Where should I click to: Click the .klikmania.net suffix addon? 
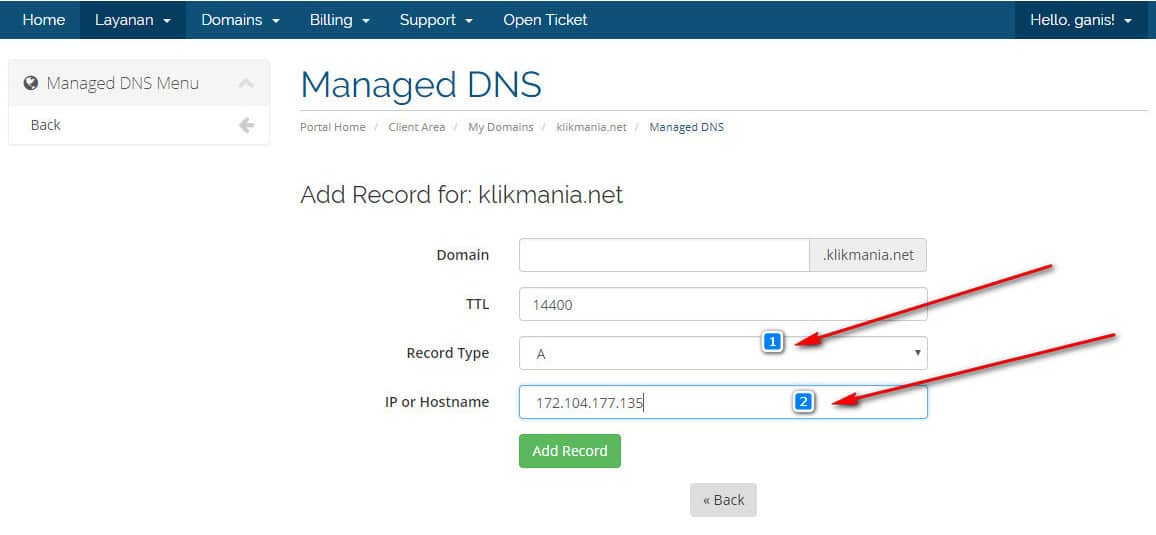pyautogui.click(x=868, y=255)
